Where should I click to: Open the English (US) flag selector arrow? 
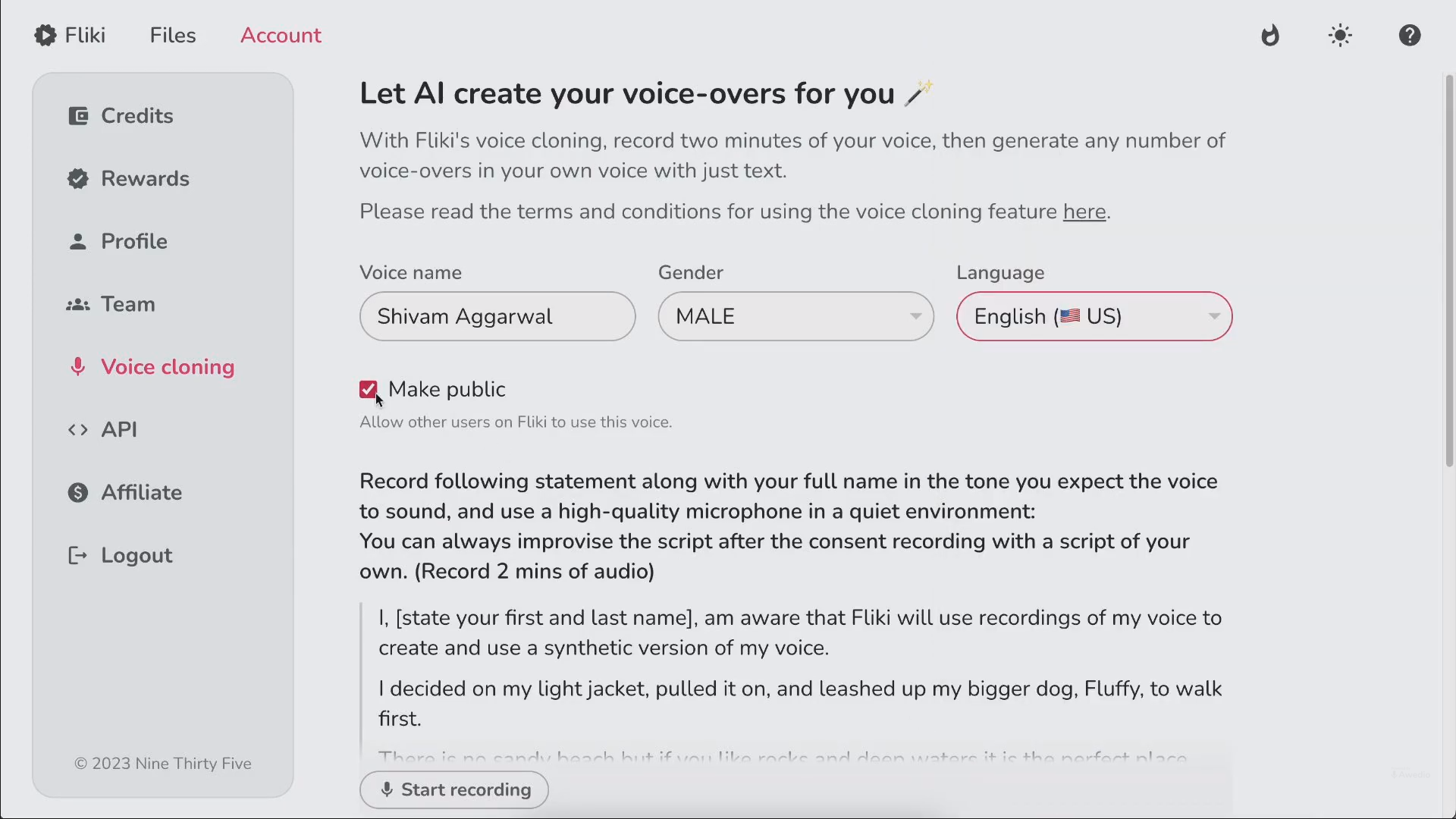[x=1213, y=316]
